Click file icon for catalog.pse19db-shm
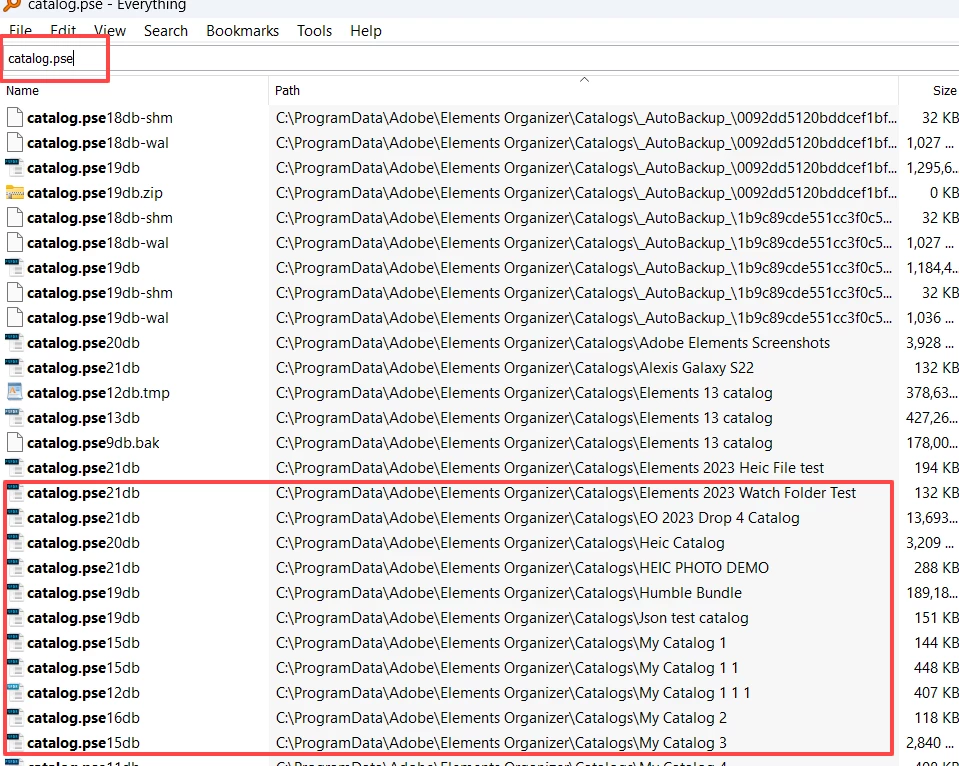The width and height of the screenshot is (959, 766). pyautogui.click(x=15, y=293)
